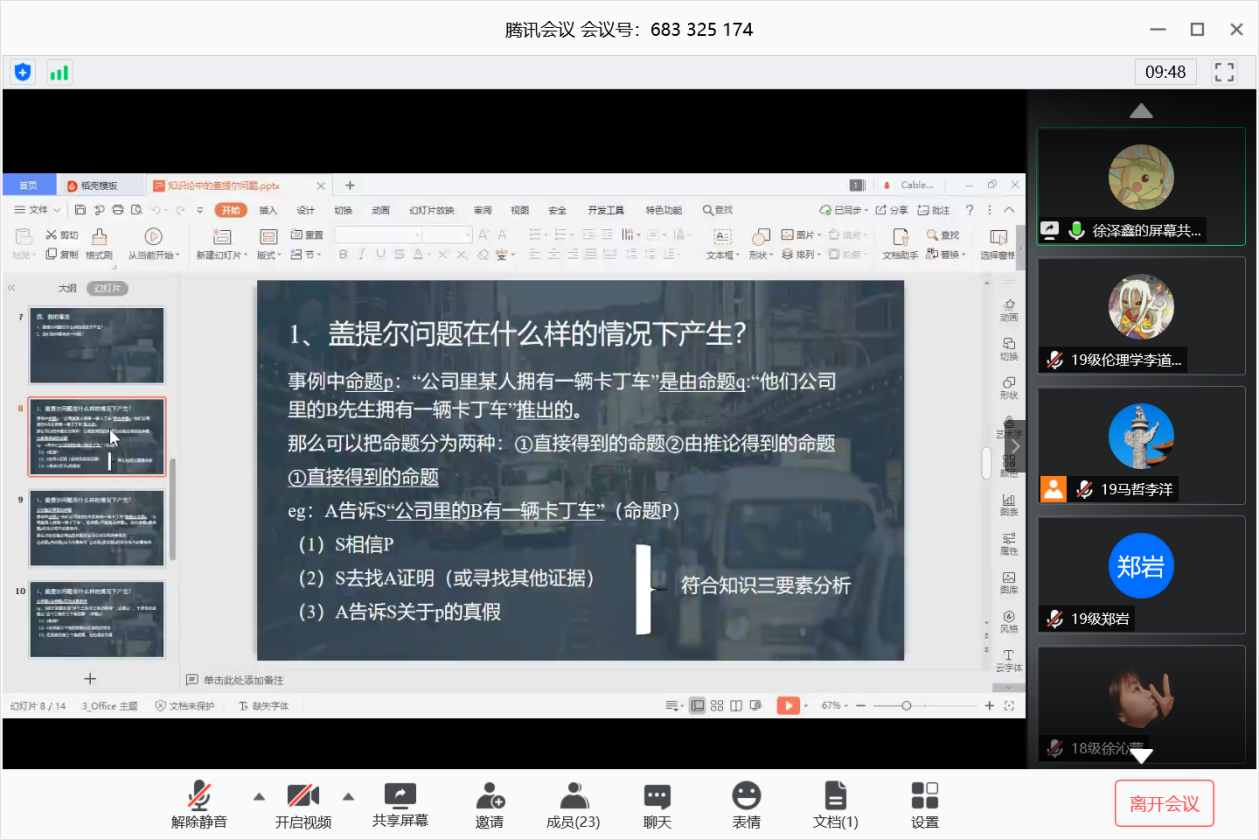Click the blue meeting security shield icon
The image size is (1259, 840).
coord(23,72)
